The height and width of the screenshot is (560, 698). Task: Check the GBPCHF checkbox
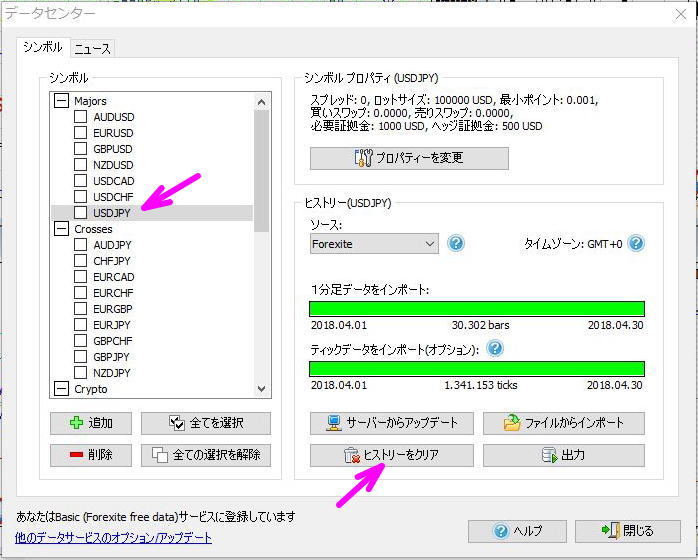point(81,341)
